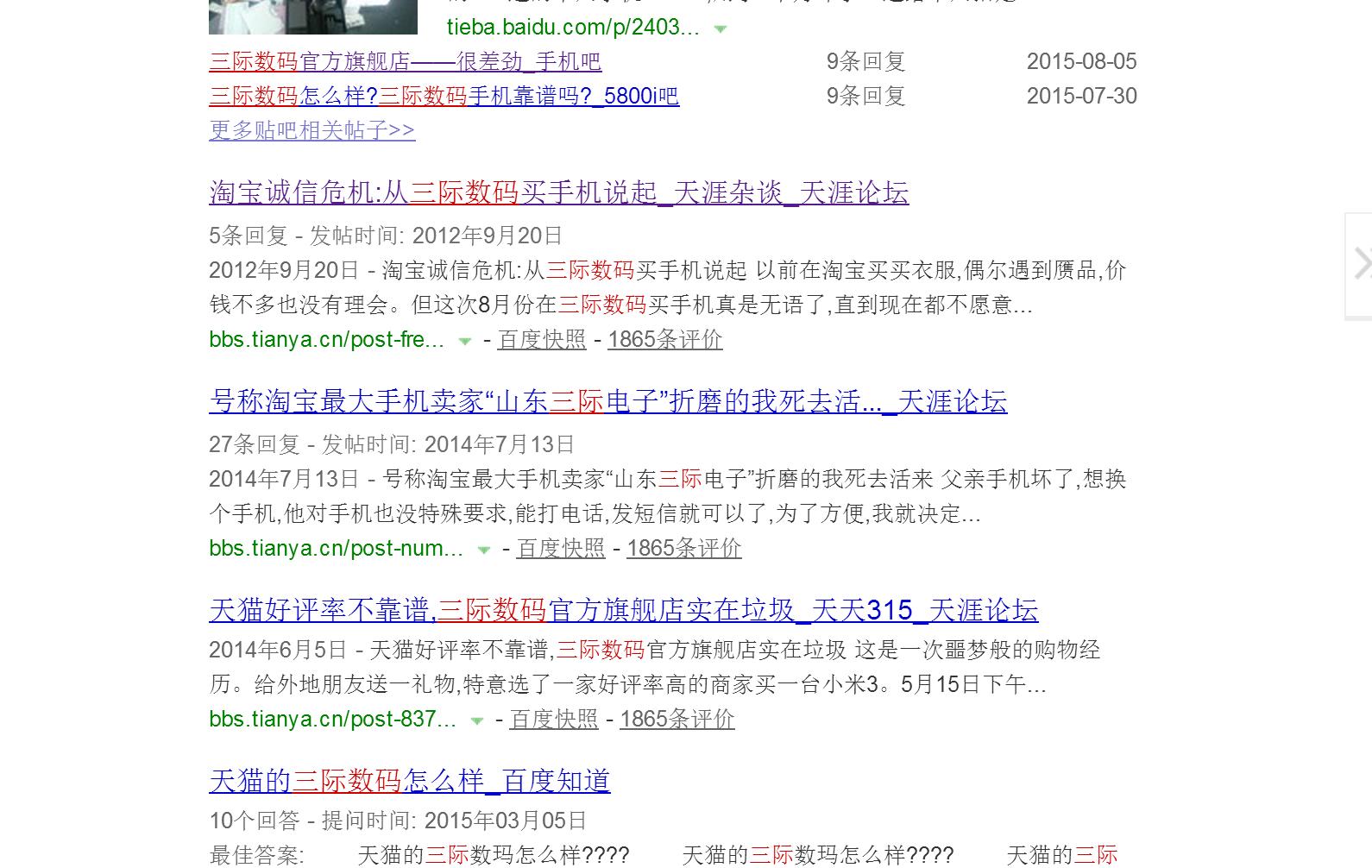This screenshot has width=1372, height=868.
Task: Open thumbnail image of the tieba result
Action: [x=313, y=16]
